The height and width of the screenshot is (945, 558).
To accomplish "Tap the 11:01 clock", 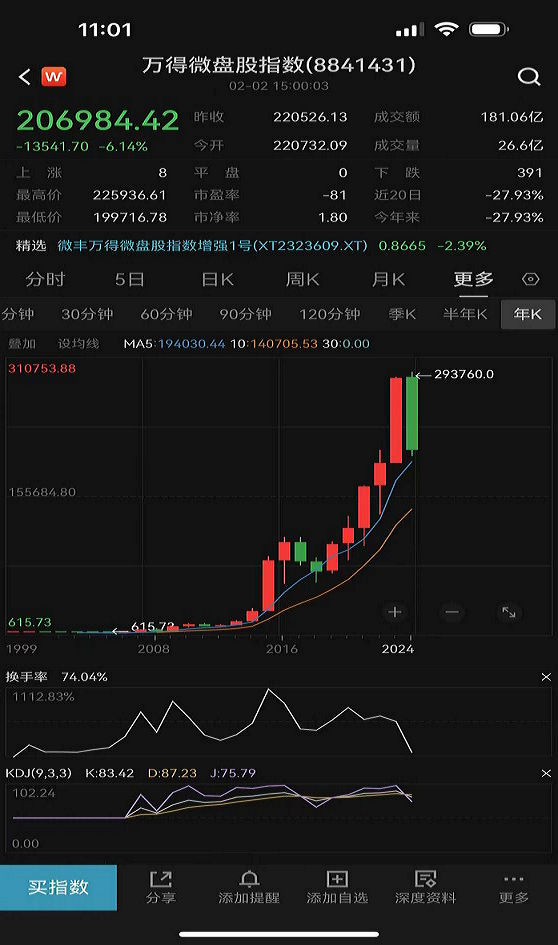I will (105, 30).
